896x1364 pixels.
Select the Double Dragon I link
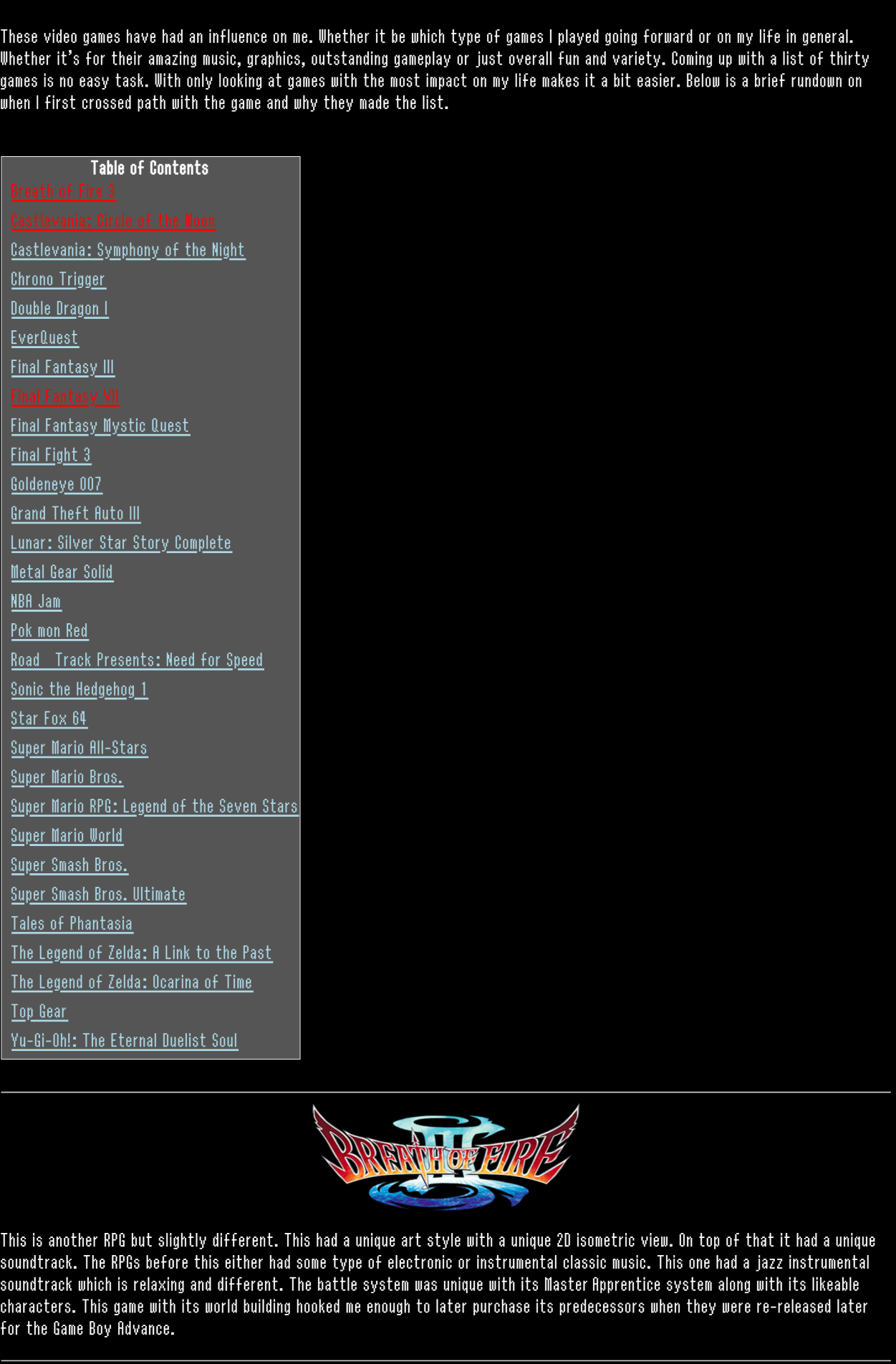point(59,309)
